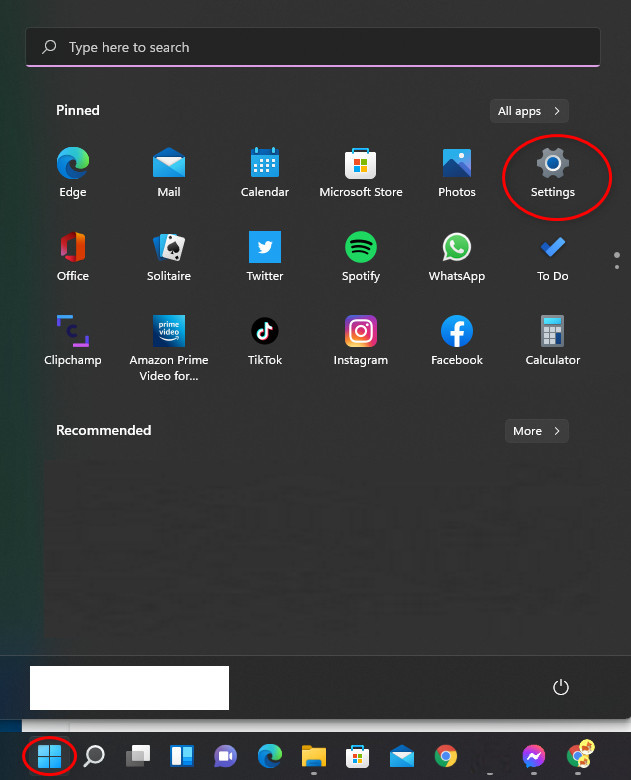The height and width of the screenshot is (780, 631).
Task: Open Messenger from the taskbar
Action: (x=533, y=756)
